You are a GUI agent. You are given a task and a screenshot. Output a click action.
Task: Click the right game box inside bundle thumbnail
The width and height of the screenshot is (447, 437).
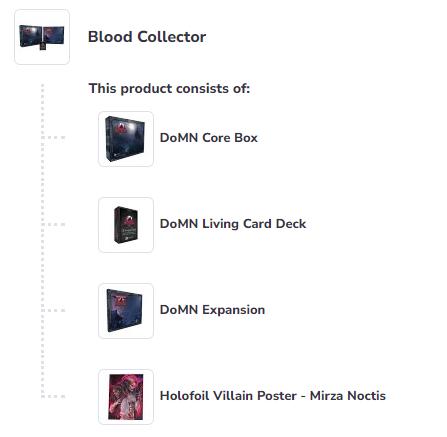(x=53, y=35)
